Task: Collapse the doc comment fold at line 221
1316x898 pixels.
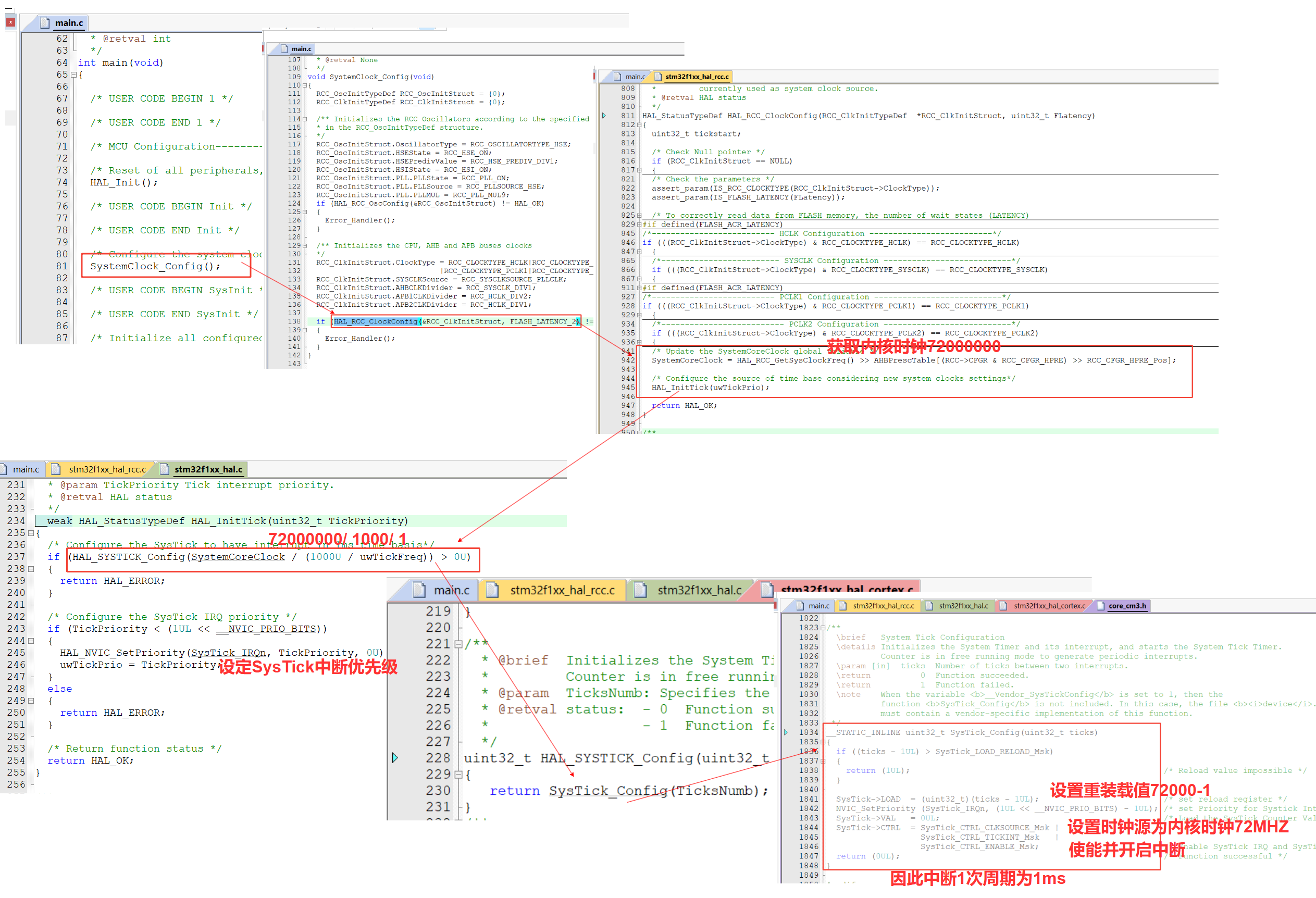Action: (458, 644)
